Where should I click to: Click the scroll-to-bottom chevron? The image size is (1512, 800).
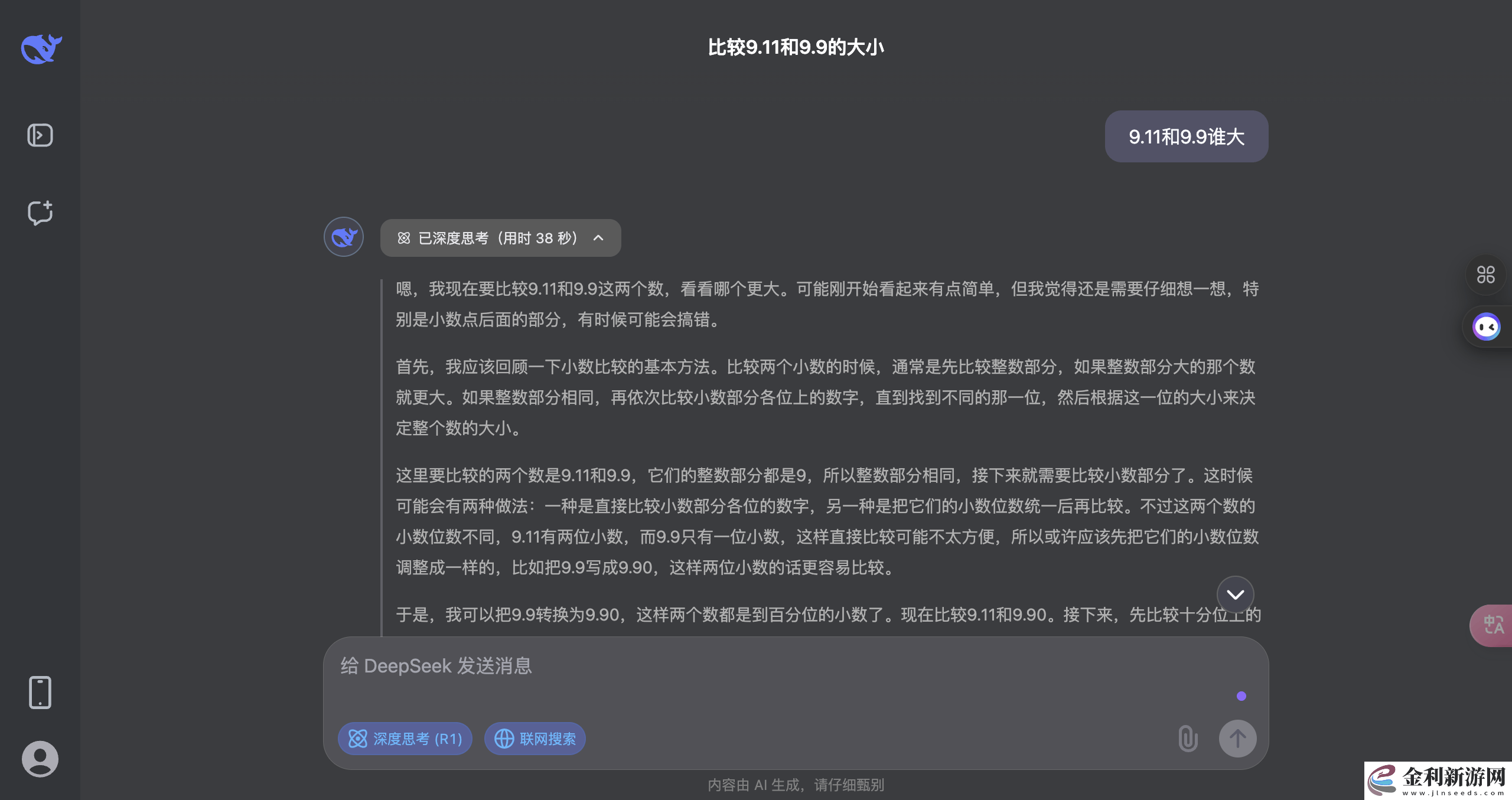pos(1236,595)
